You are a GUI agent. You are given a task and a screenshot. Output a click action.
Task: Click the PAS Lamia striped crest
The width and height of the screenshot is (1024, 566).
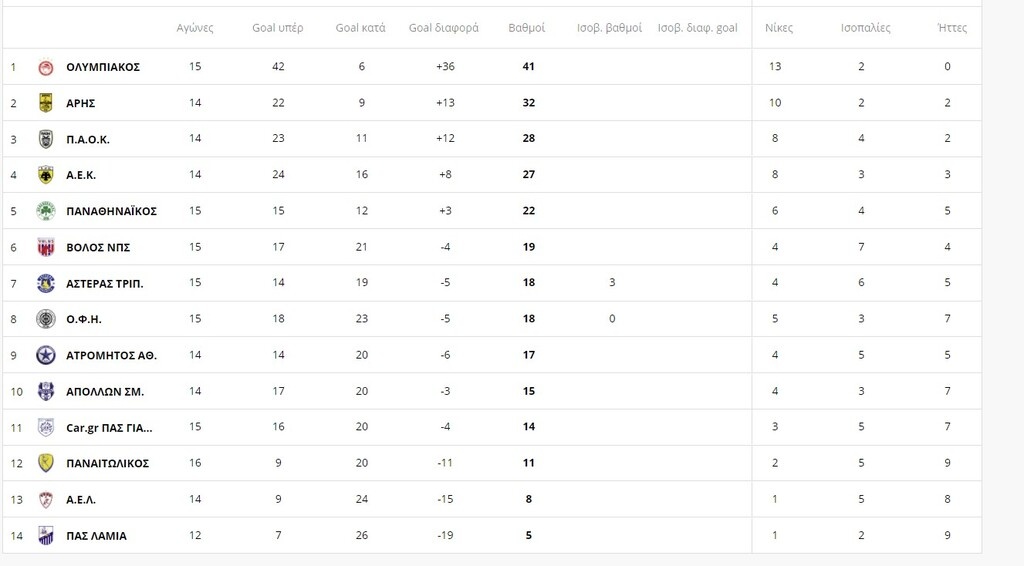[46, 536]
